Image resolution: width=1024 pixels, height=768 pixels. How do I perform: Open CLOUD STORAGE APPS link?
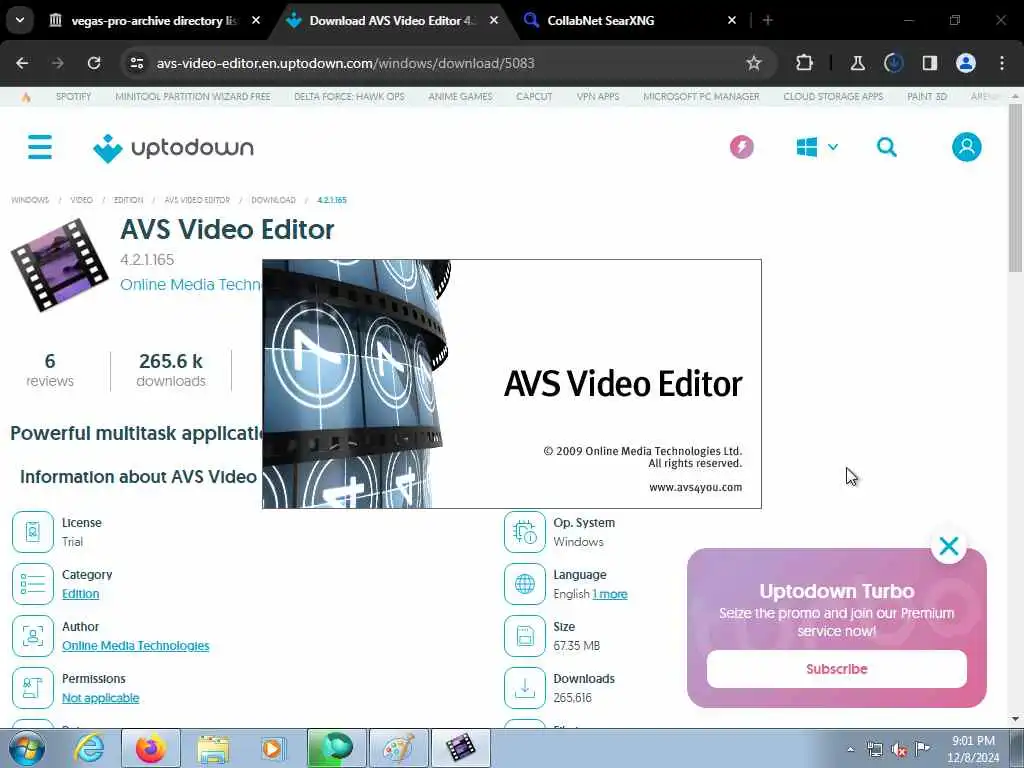pyautogui.click(x=833, y=97)
